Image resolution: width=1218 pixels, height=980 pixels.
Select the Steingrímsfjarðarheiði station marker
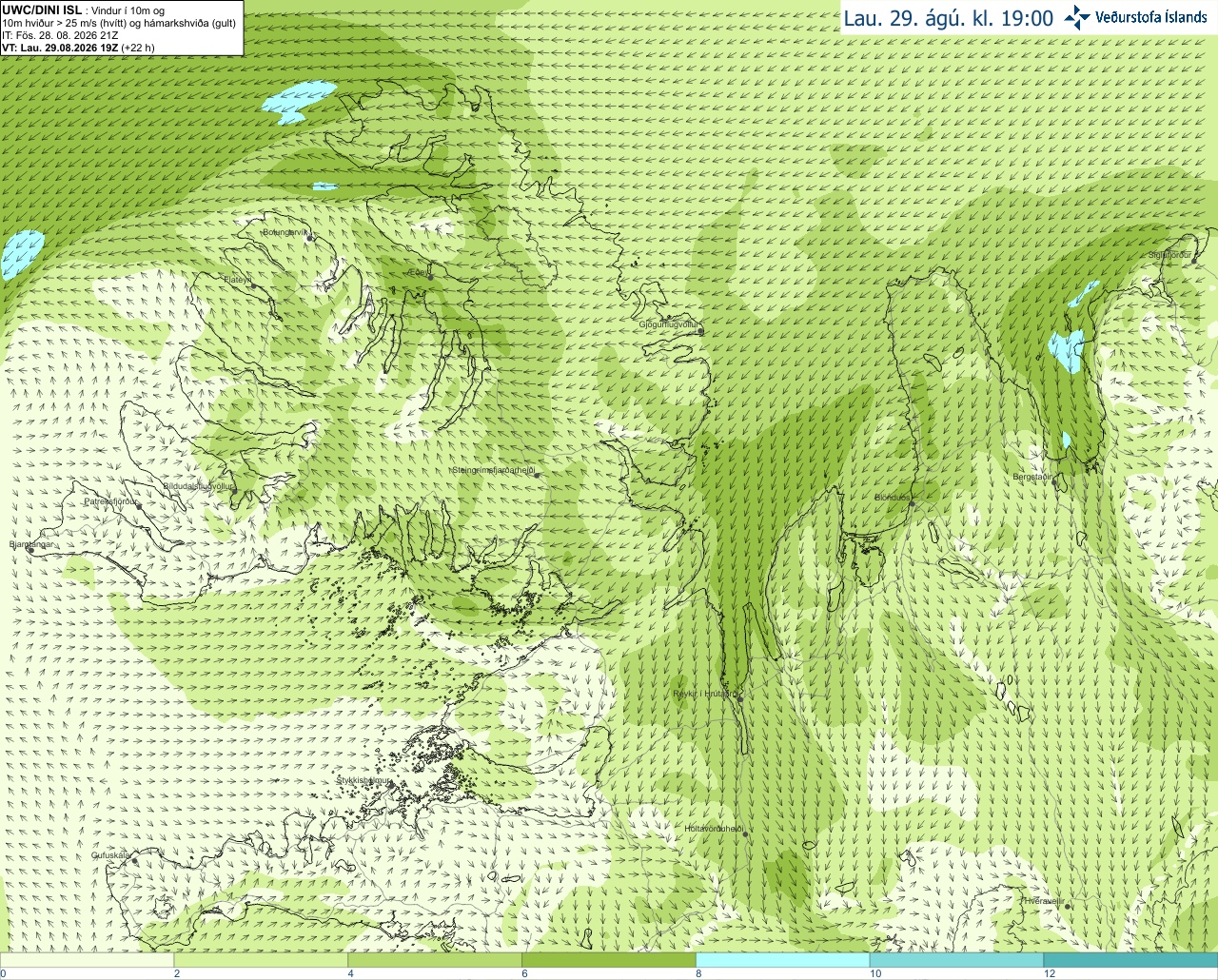(x=537, y=474)
